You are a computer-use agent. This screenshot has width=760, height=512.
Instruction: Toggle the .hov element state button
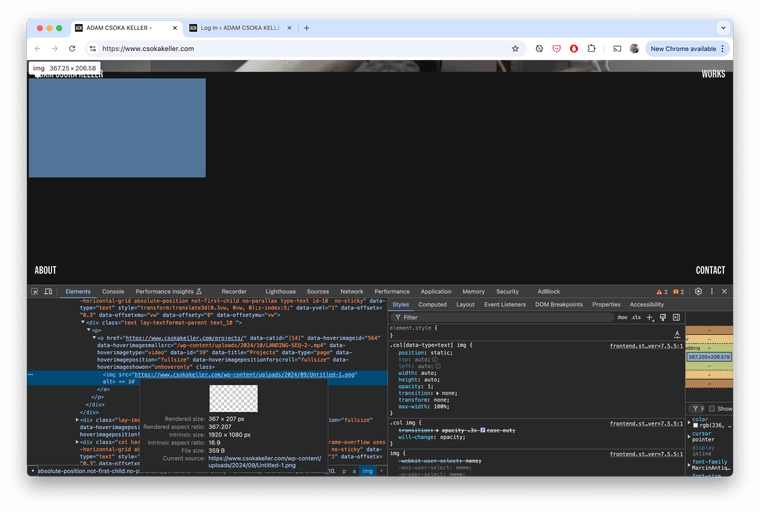tap(622, 317)
